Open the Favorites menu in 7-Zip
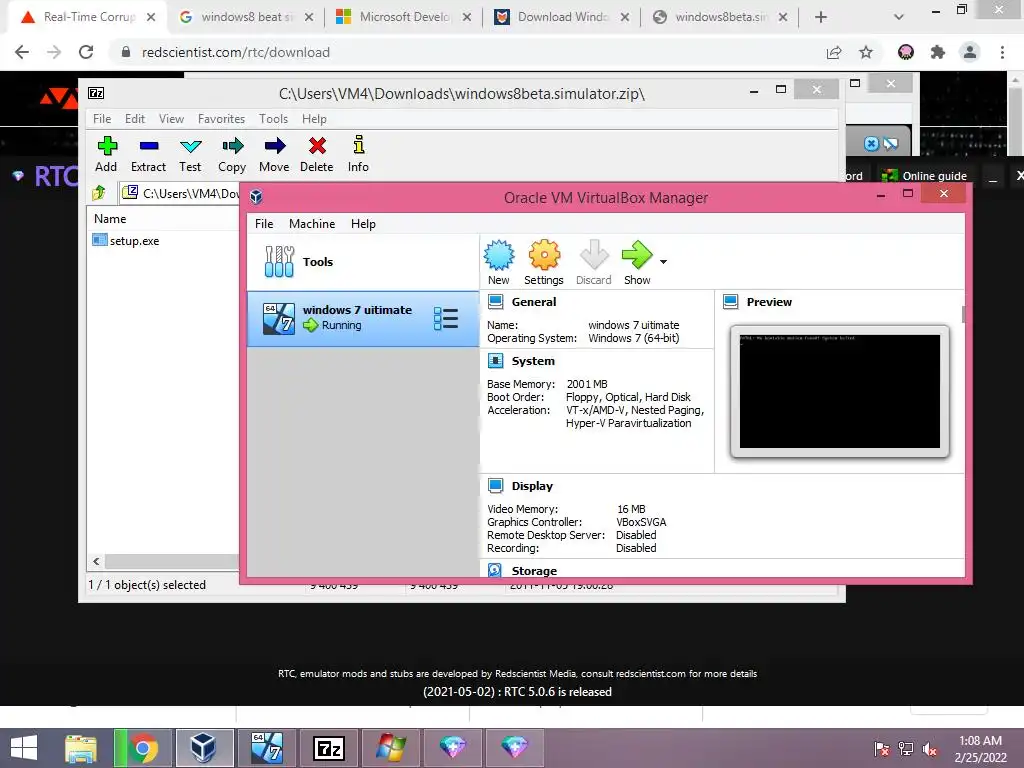 221,119
